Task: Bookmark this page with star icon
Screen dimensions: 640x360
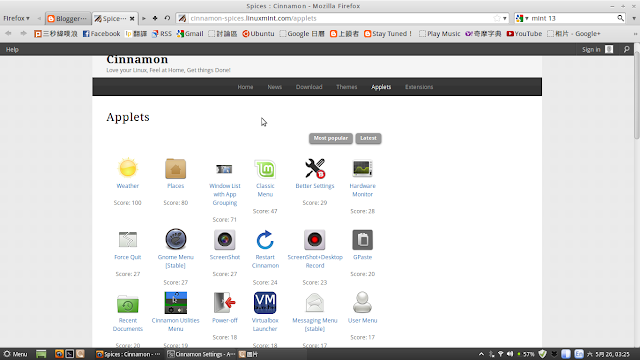Action: [x=497, y=18]
